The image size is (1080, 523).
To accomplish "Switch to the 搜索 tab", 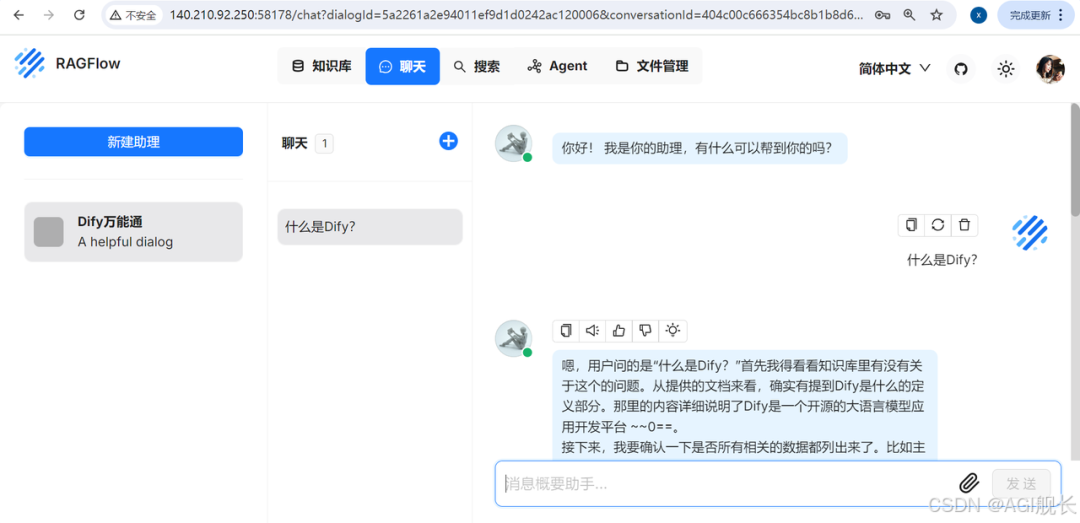I will pos(477,66).
